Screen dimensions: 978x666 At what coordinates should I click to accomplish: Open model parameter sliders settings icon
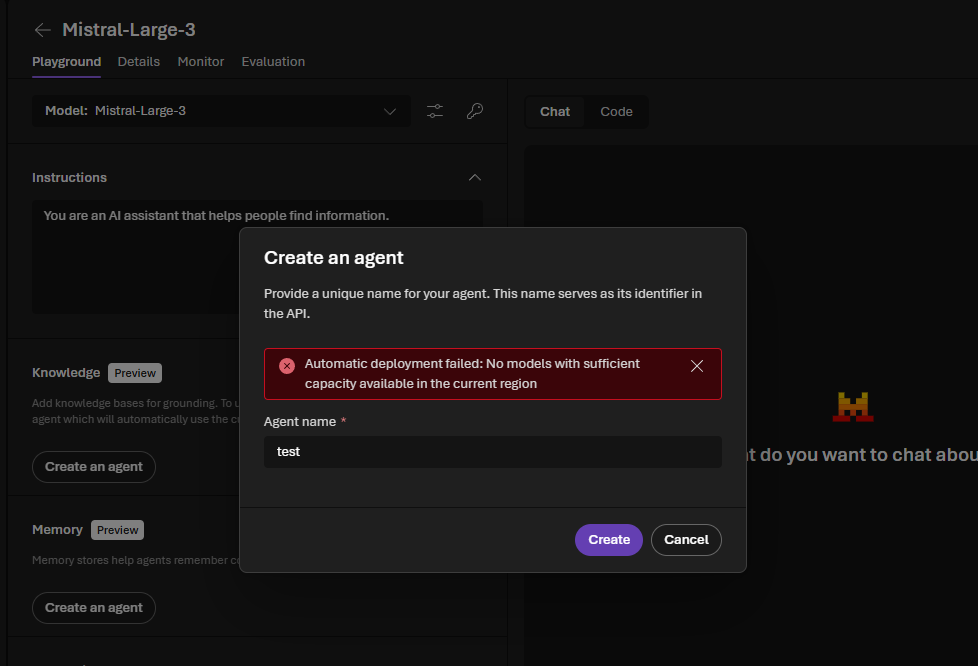[x=435, y=111]
